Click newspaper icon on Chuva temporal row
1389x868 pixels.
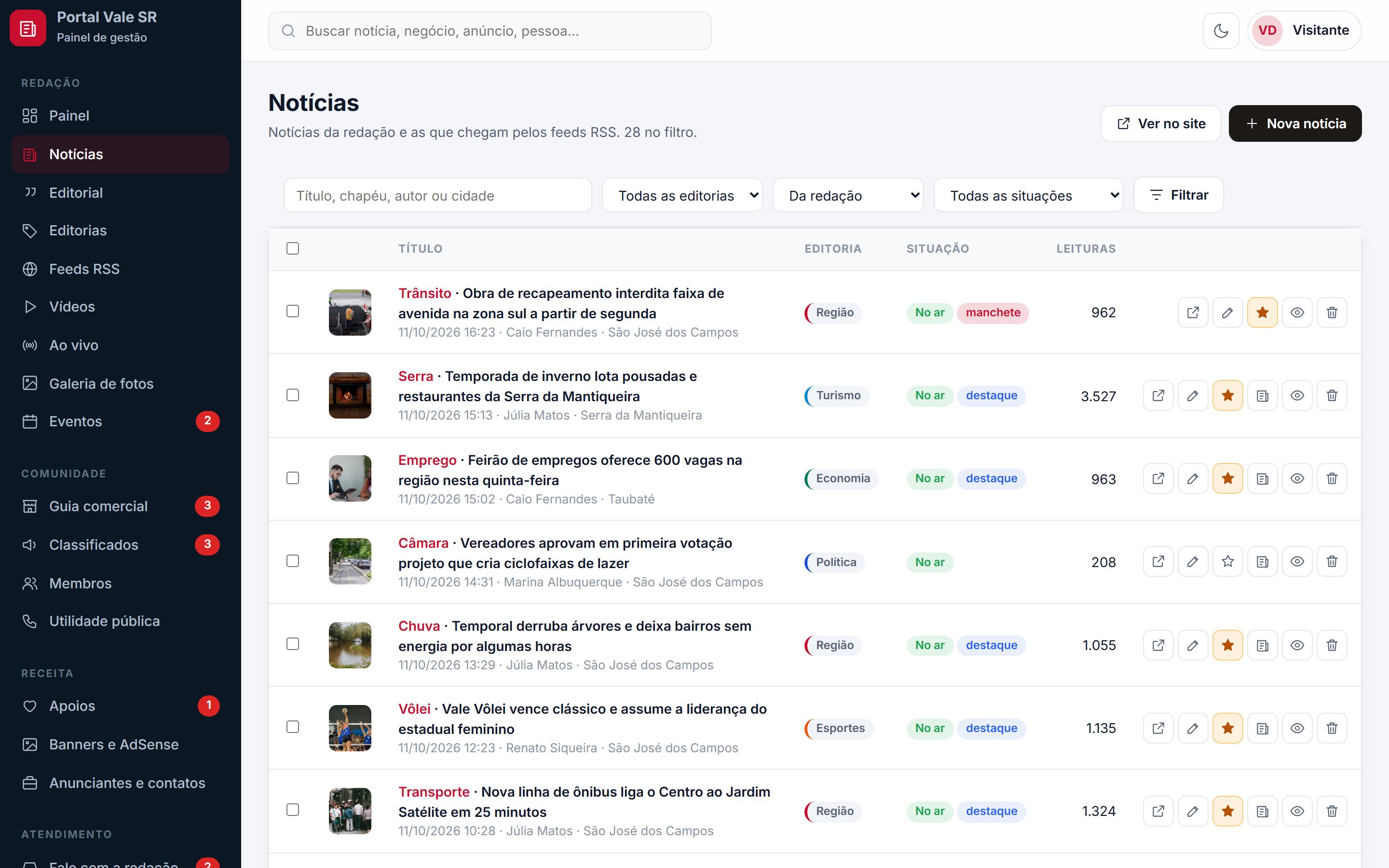1262,645
